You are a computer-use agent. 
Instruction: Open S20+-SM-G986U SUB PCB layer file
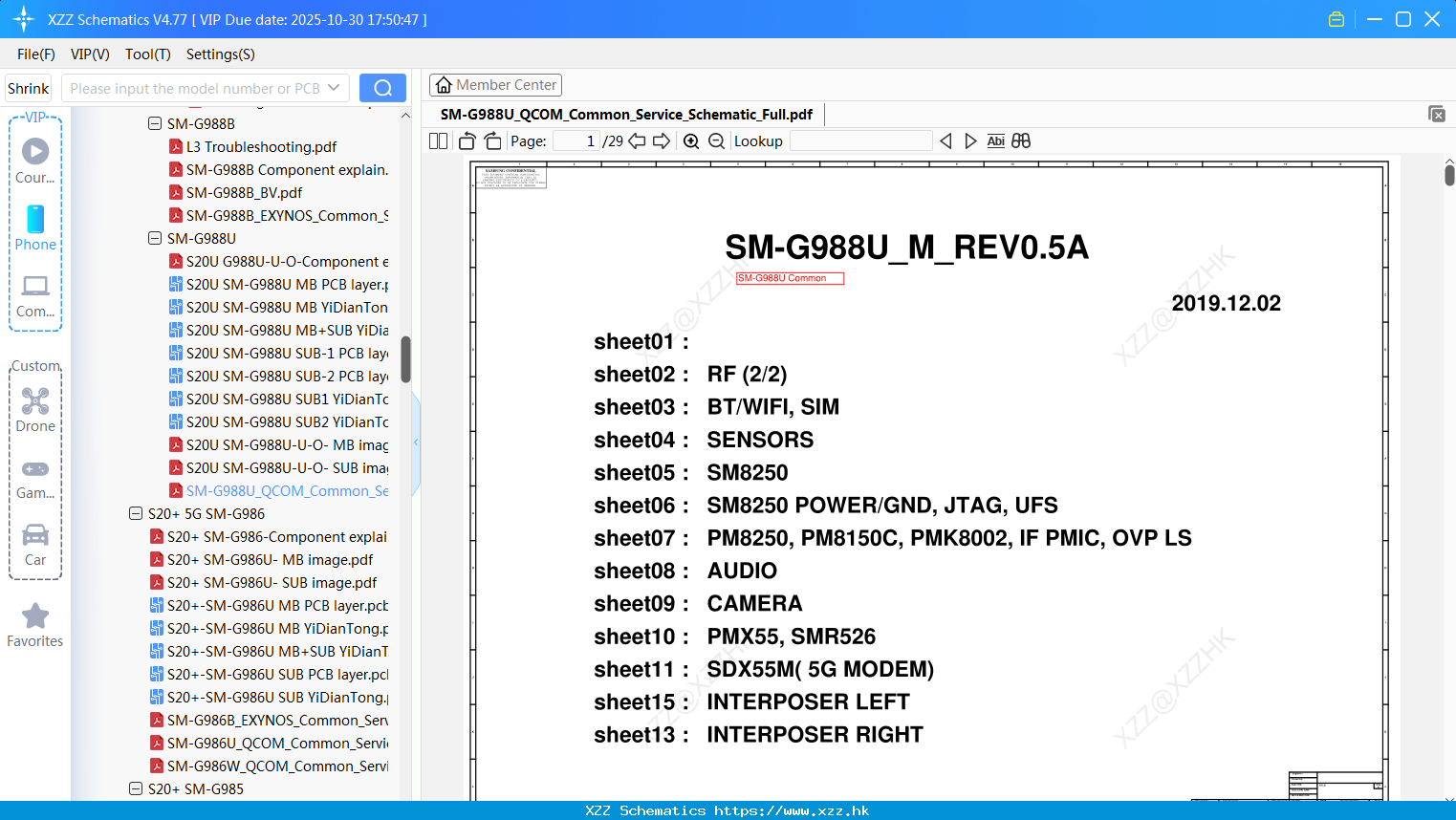click(x=269, y=674)
